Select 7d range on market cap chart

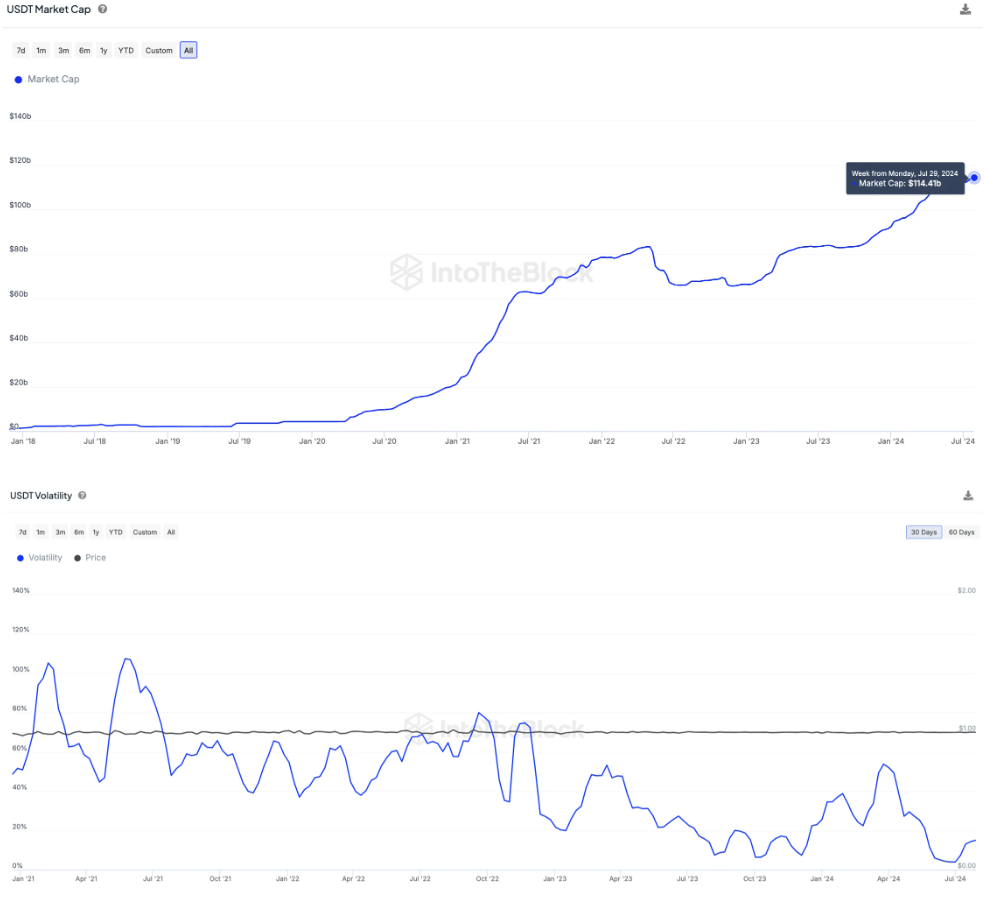(x=20, y=49)
